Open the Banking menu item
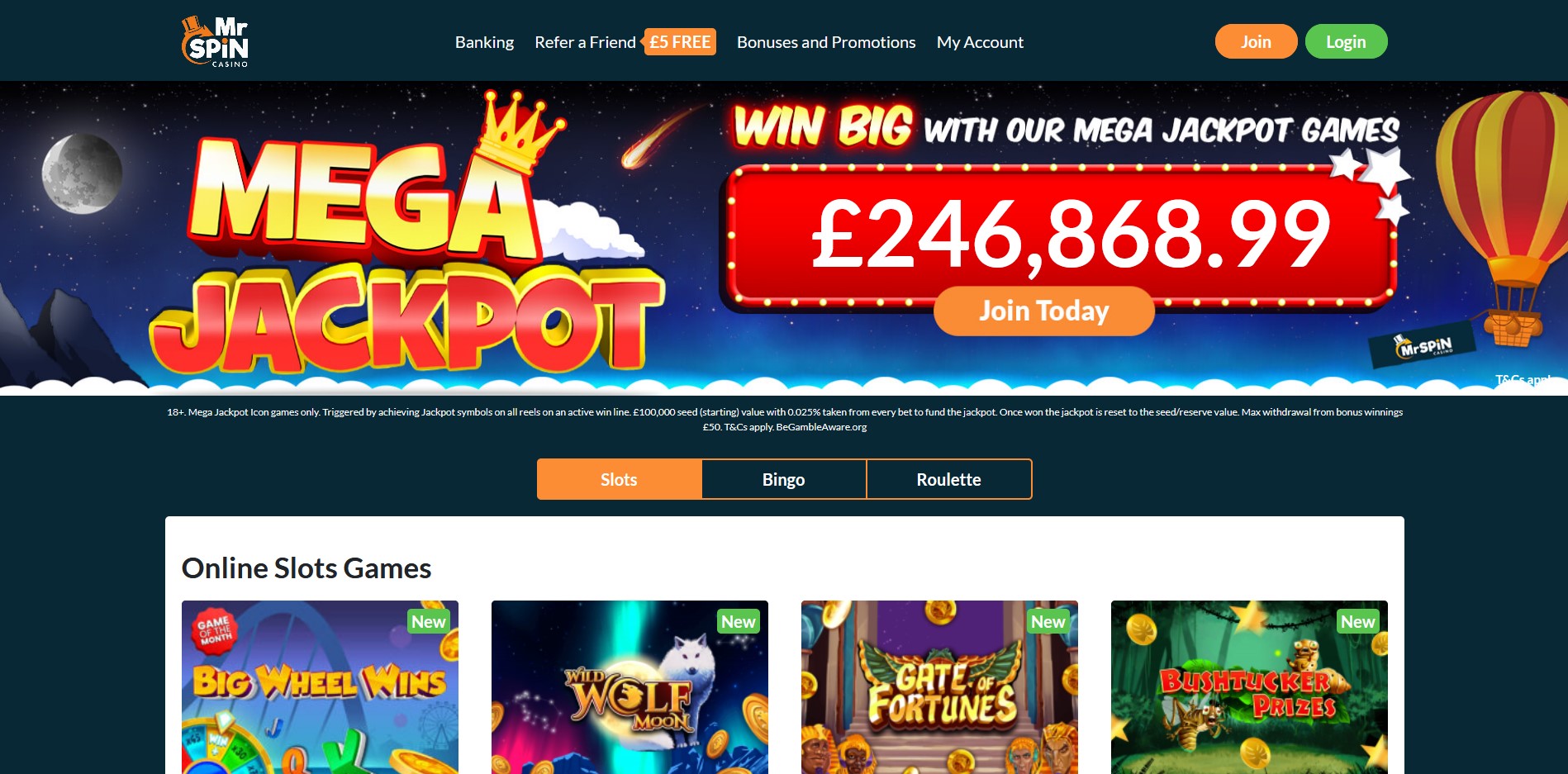This screenshot has width=1568, height=774. tap(484, 42)
